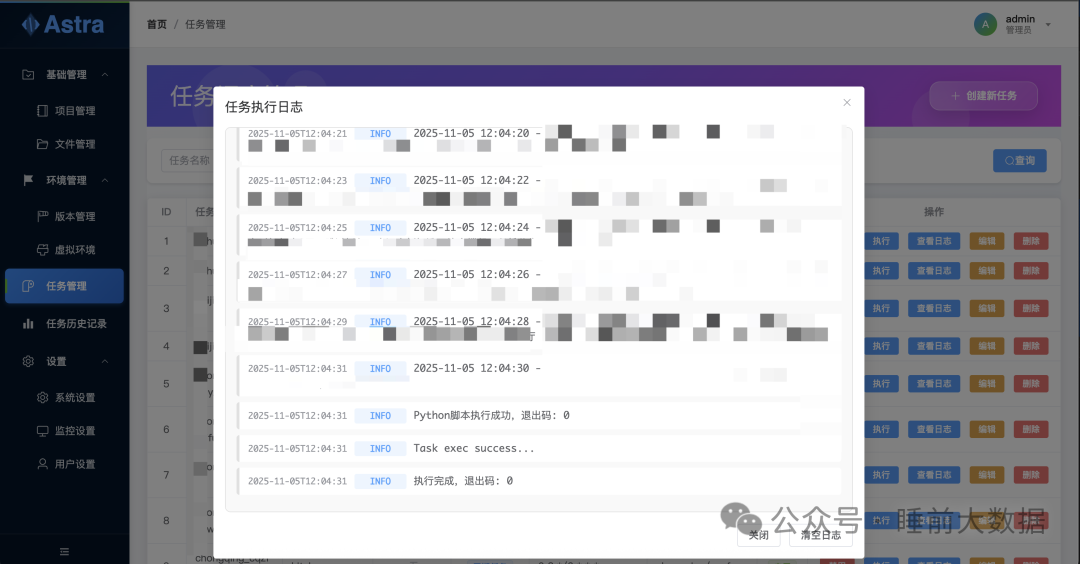Viewport: 1080px width, 564px height.
Task: Open 项目管理 via its sidebar icon
Action: [x=42, y=110]
